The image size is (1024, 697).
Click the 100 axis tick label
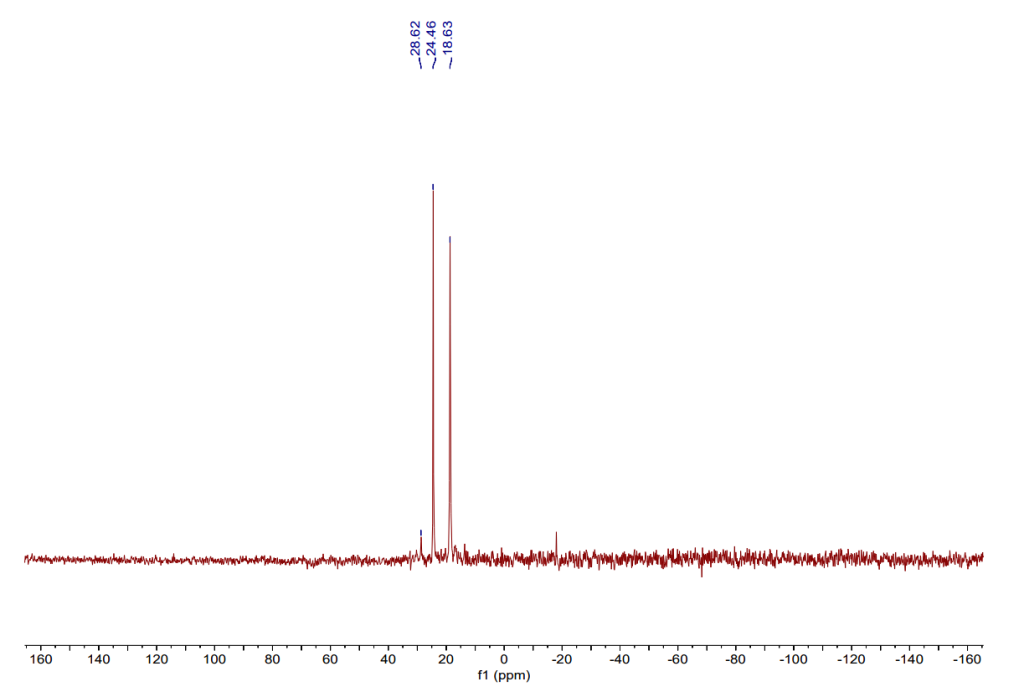pos(214,660)
